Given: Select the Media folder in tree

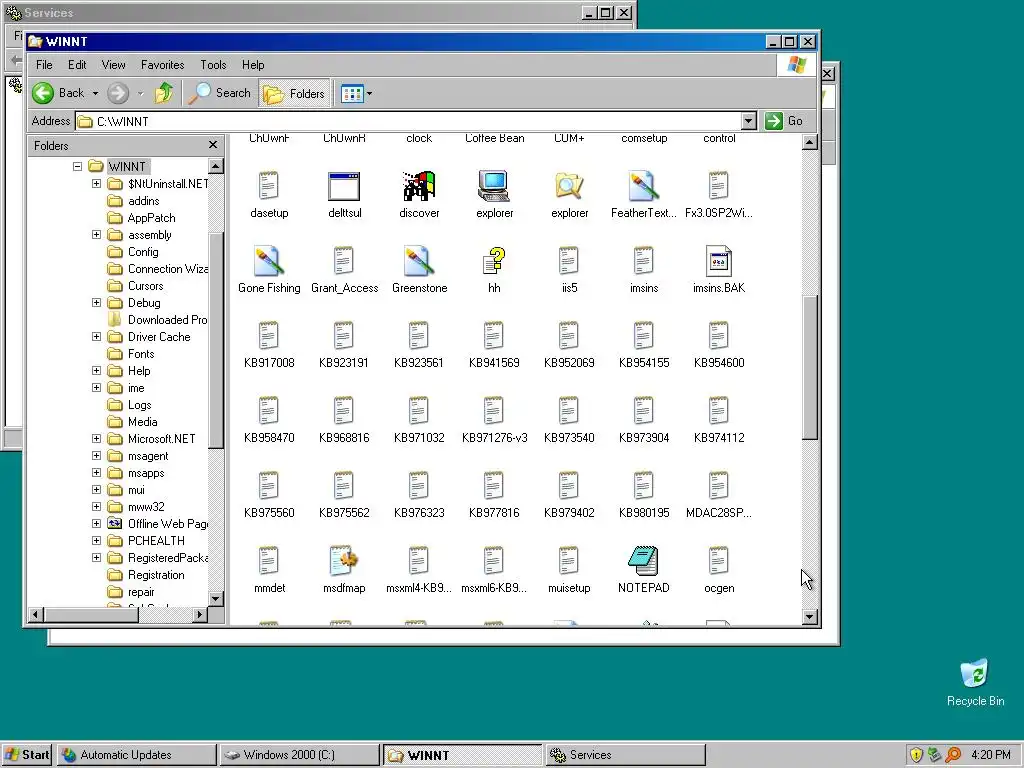Looking at the screenshot, I should [142, 421].
